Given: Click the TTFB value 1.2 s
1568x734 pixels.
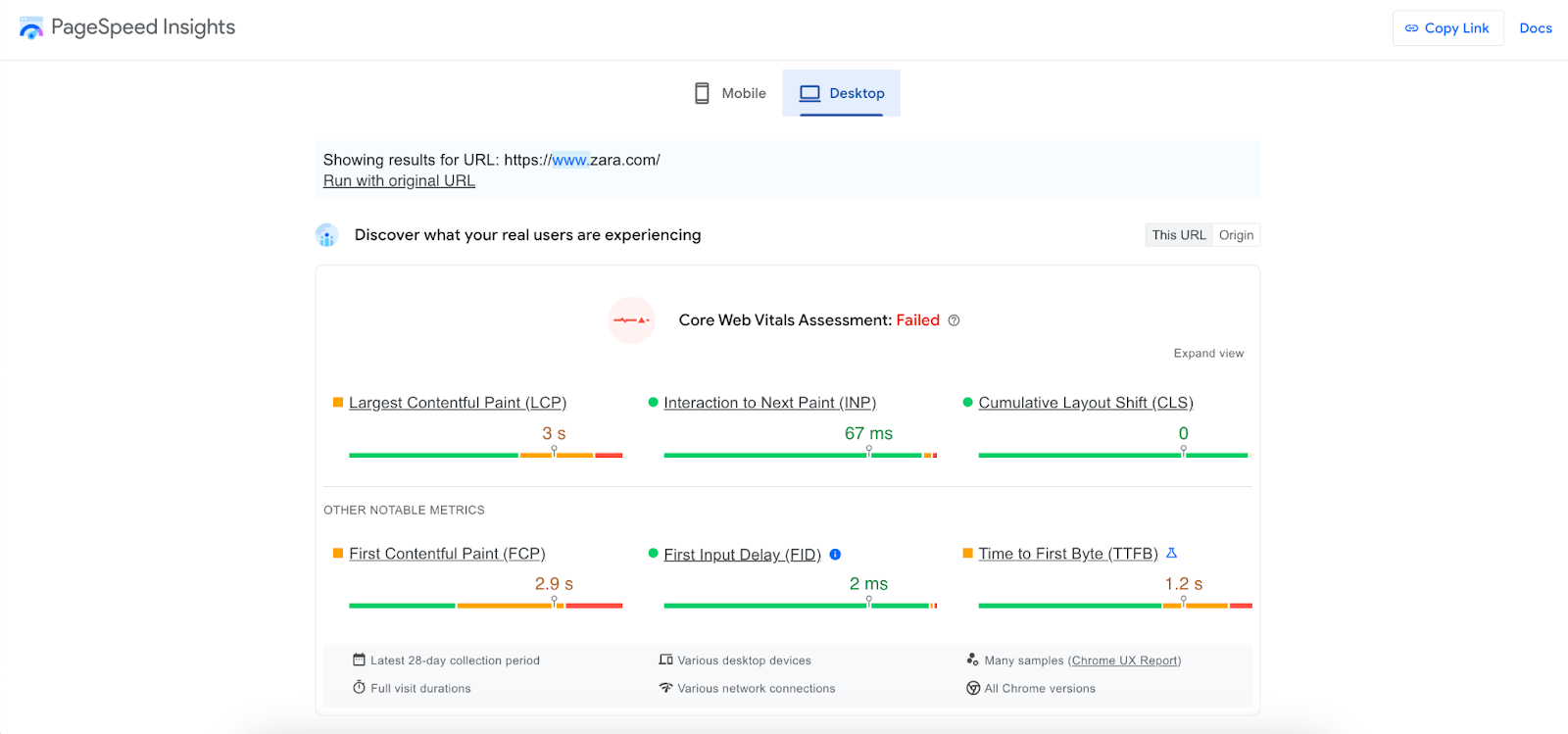Looking at the screenshot, I should pos(1183,584).
